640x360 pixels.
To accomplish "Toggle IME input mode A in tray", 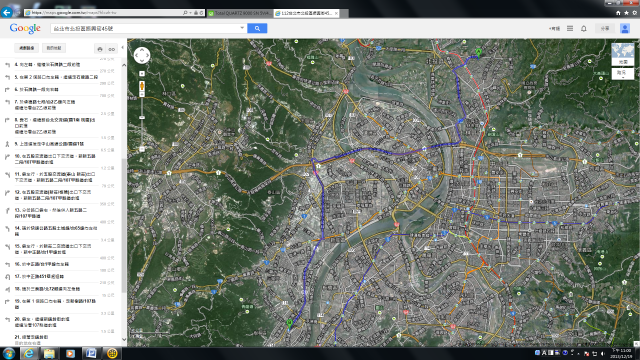I will pyautogui.click(x=544, y=353).
